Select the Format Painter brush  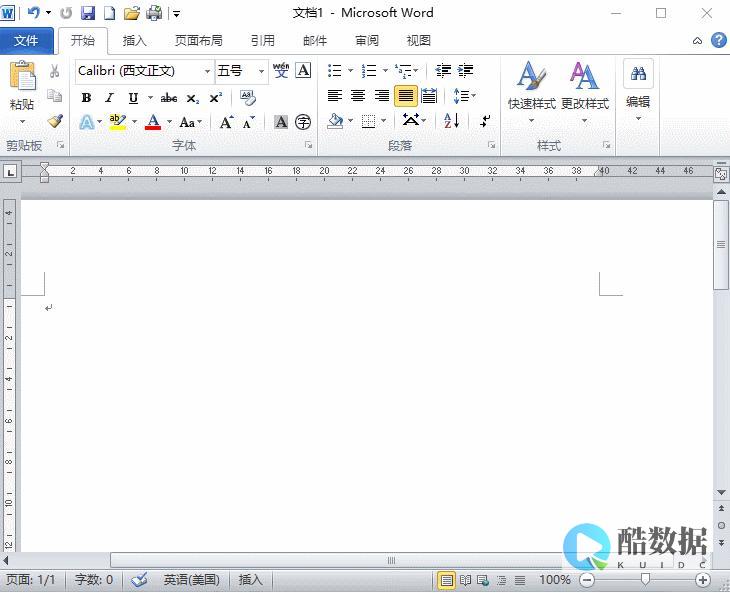pyautogui.click(x=55, y=121)
